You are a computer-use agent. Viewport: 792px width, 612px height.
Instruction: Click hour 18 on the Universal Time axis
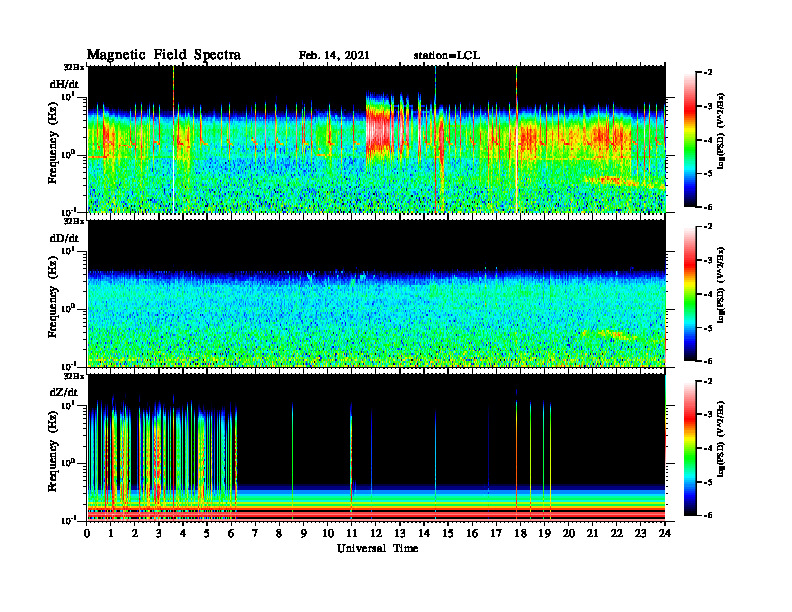[x=520, y=533]
